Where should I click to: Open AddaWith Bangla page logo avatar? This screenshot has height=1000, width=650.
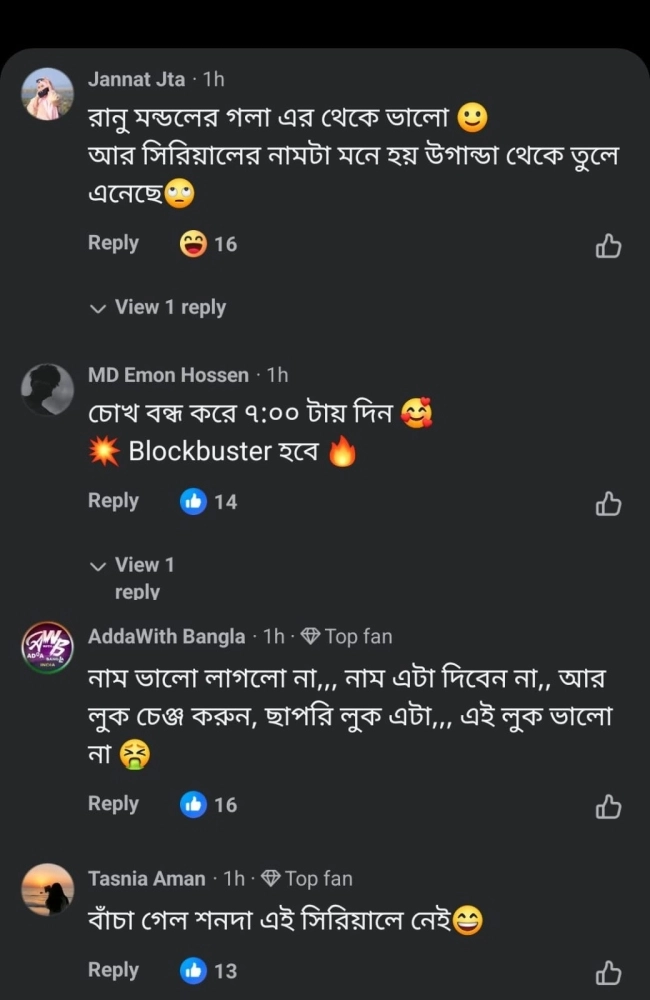pyautogui.click(x=48, y=648)
